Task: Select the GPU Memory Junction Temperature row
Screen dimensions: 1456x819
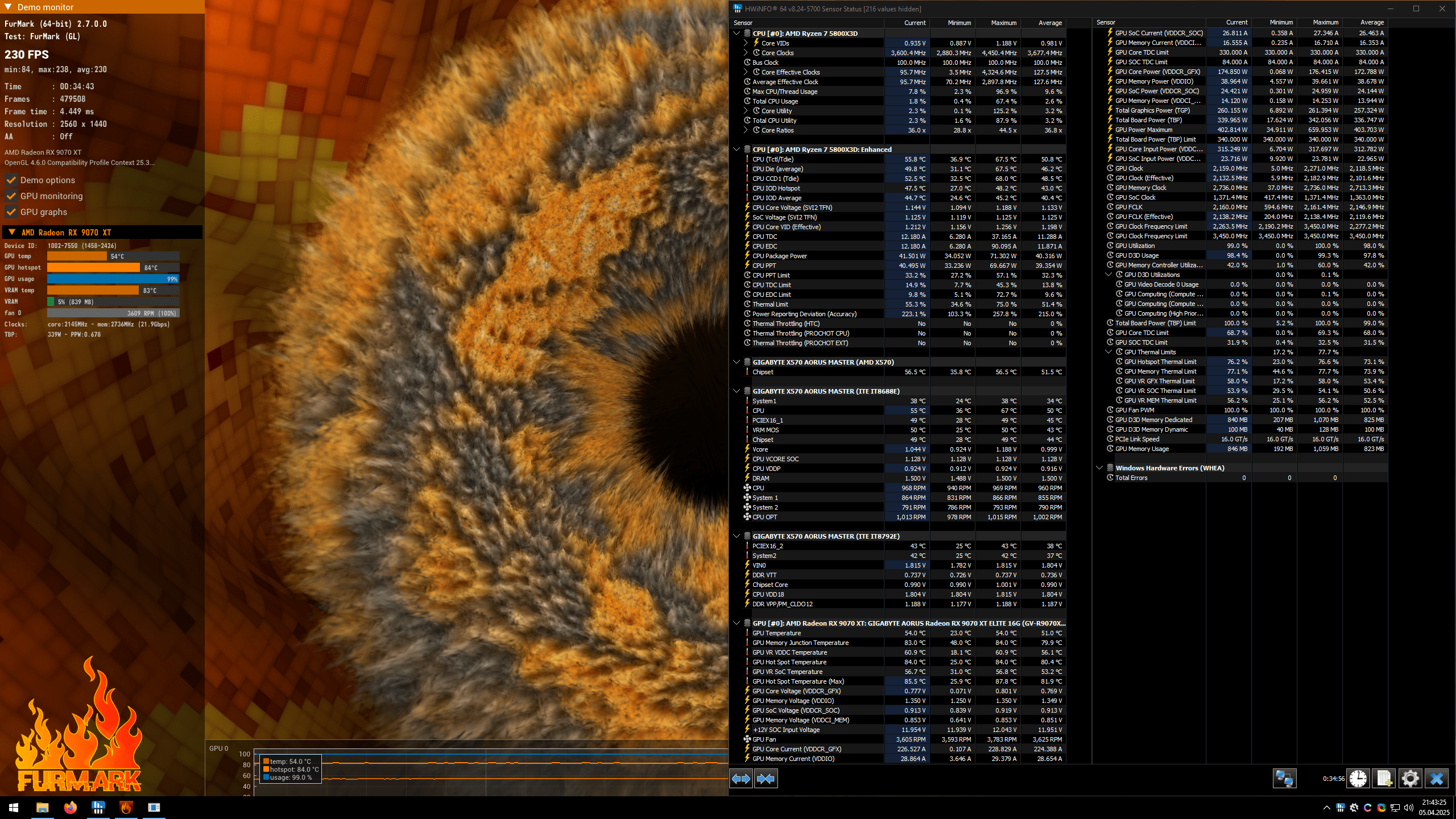Action: (897, 643)
